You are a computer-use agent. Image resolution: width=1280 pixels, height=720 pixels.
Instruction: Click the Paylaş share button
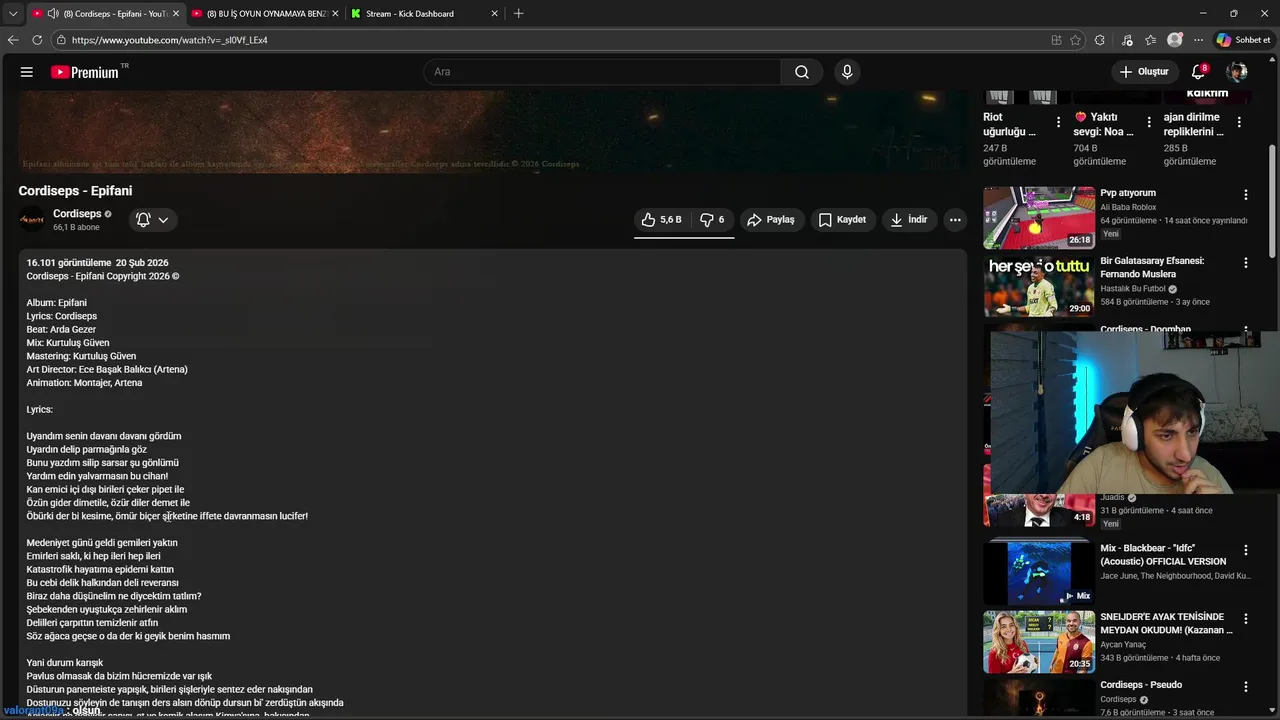(x=771, y=220)
